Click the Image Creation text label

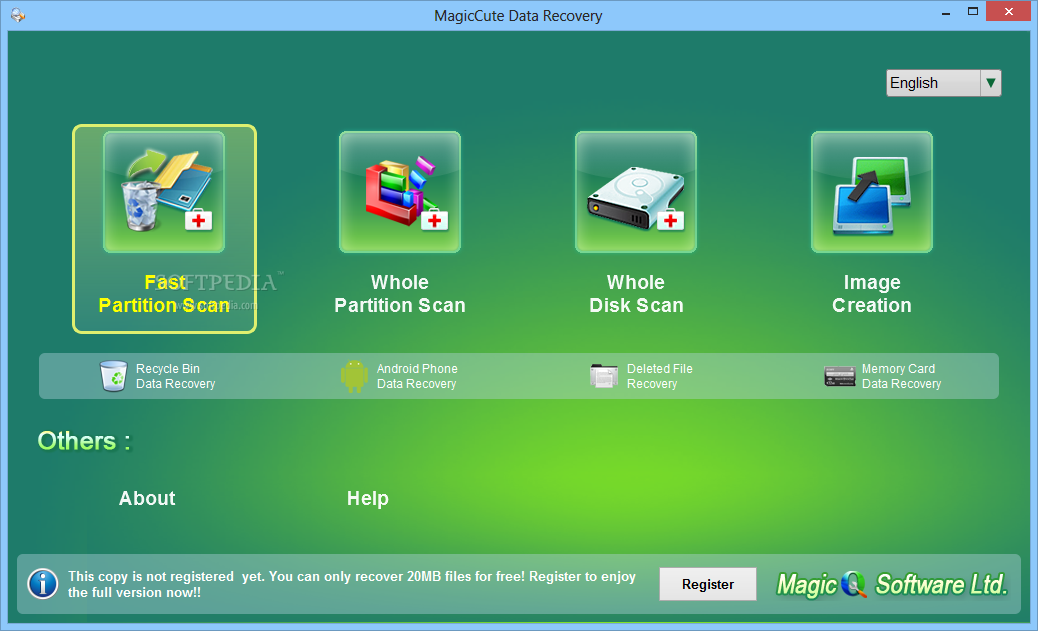tap(872, 294)
